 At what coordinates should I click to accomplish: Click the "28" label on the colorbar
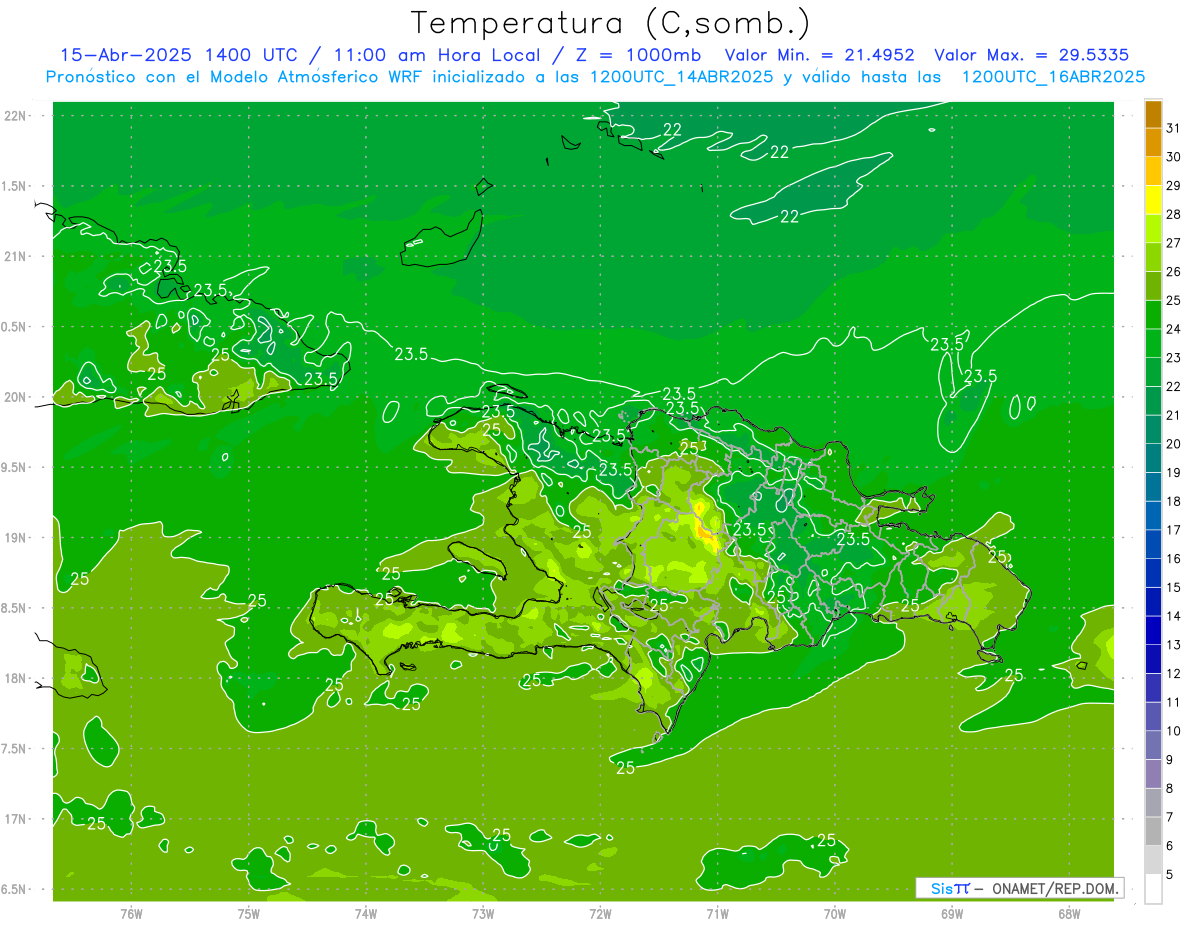coord(1174,214)
